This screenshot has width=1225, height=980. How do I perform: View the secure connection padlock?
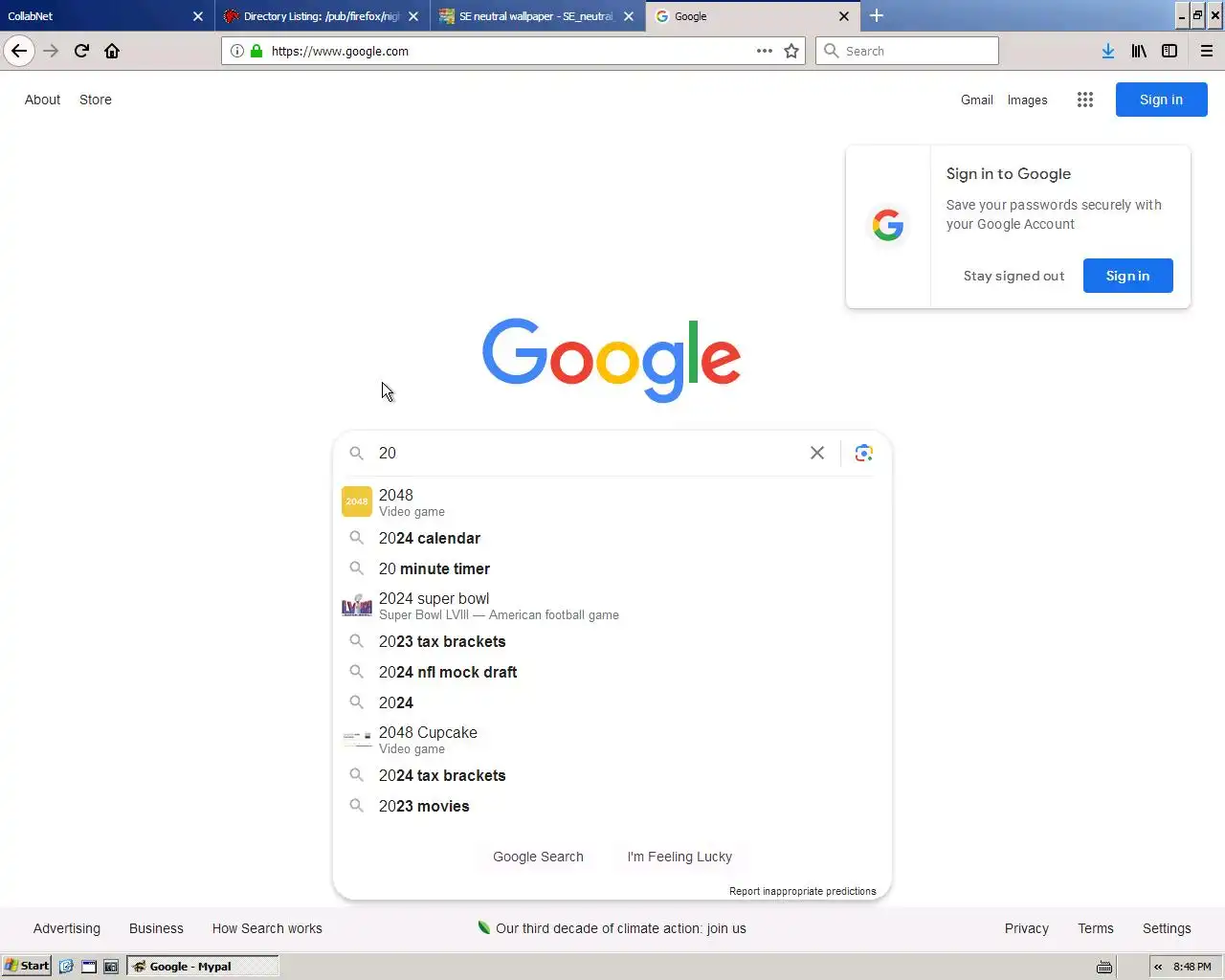pos(256,51)
